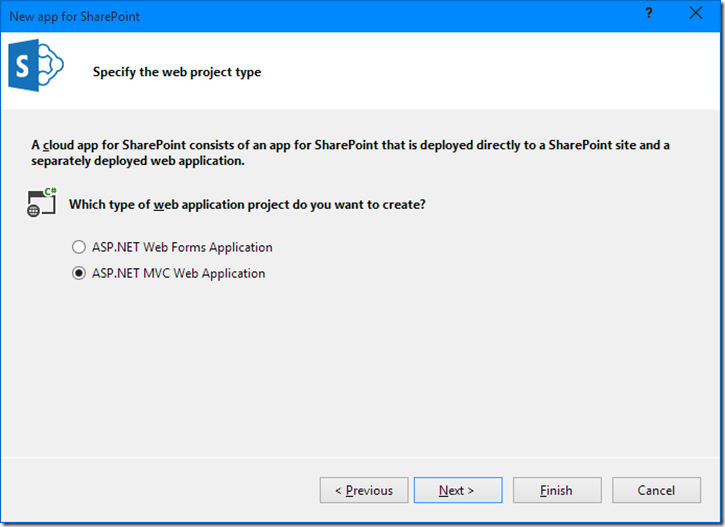The height and width of the screenshot is (527, 725).
Task: Click the 'Which type of web application' question label
Action: tap(247, 204)
